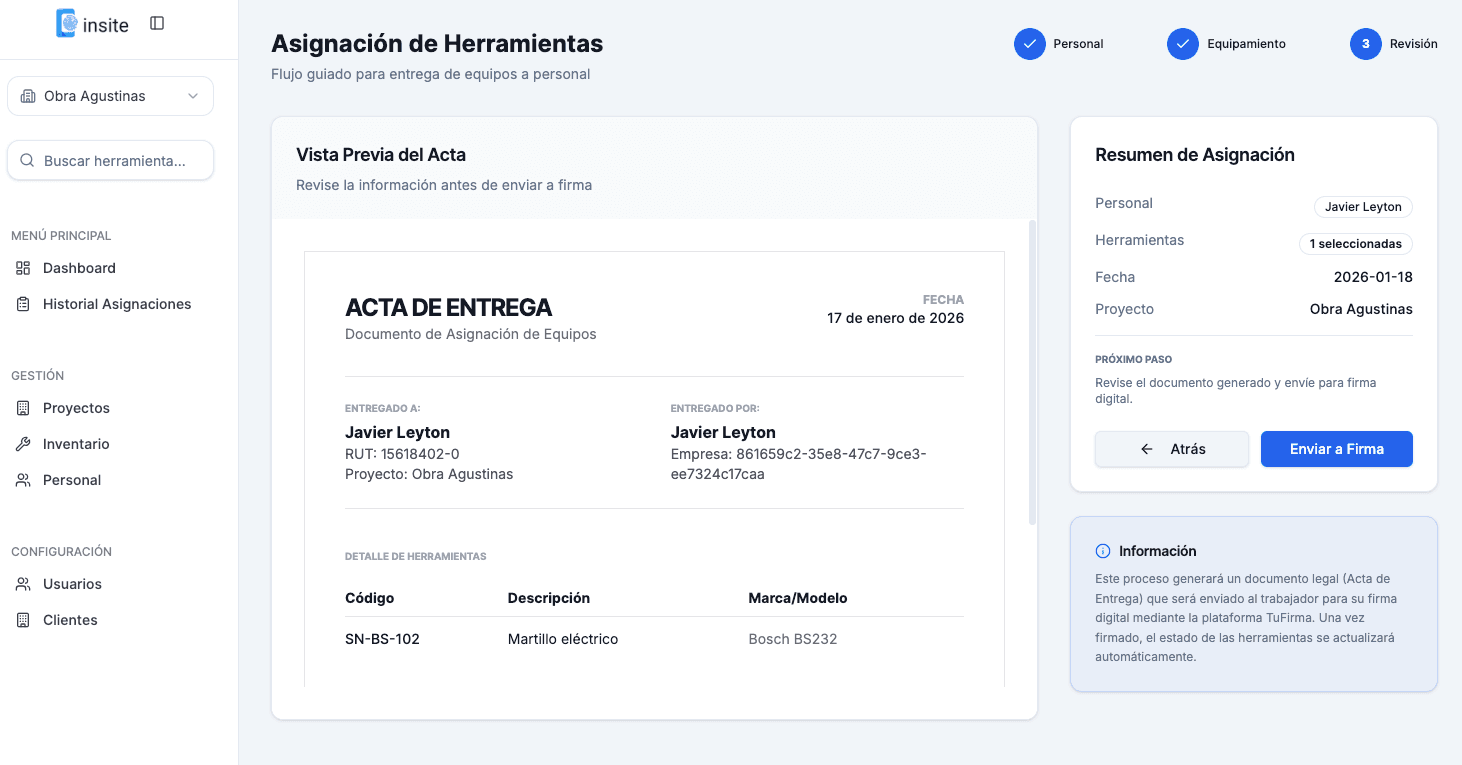Click the Usuarios icon under Configuración
Viewport: 1462px width, 765px height.
coord(21,584)
